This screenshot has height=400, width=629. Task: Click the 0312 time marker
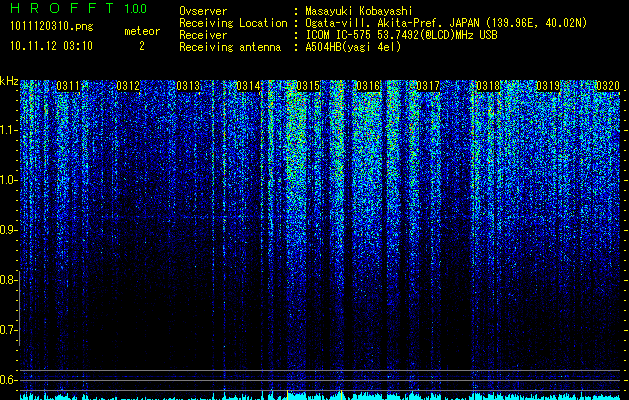(x=128, y=86)
